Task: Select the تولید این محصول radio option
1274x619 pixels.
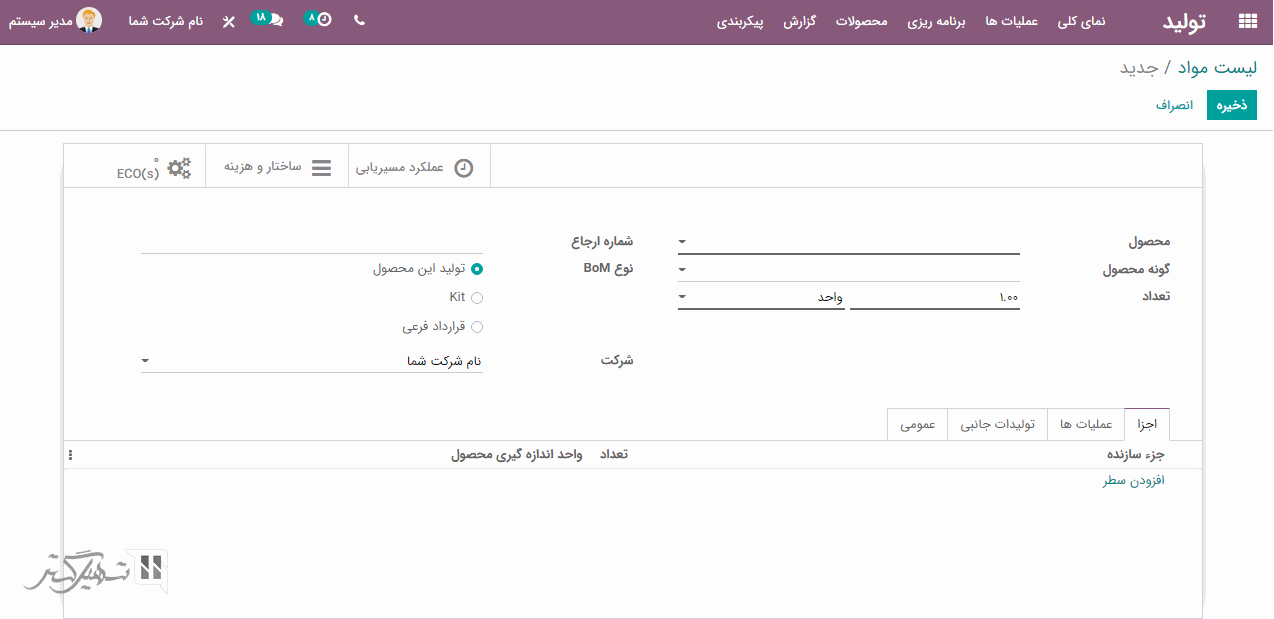Action: [477, 268]
